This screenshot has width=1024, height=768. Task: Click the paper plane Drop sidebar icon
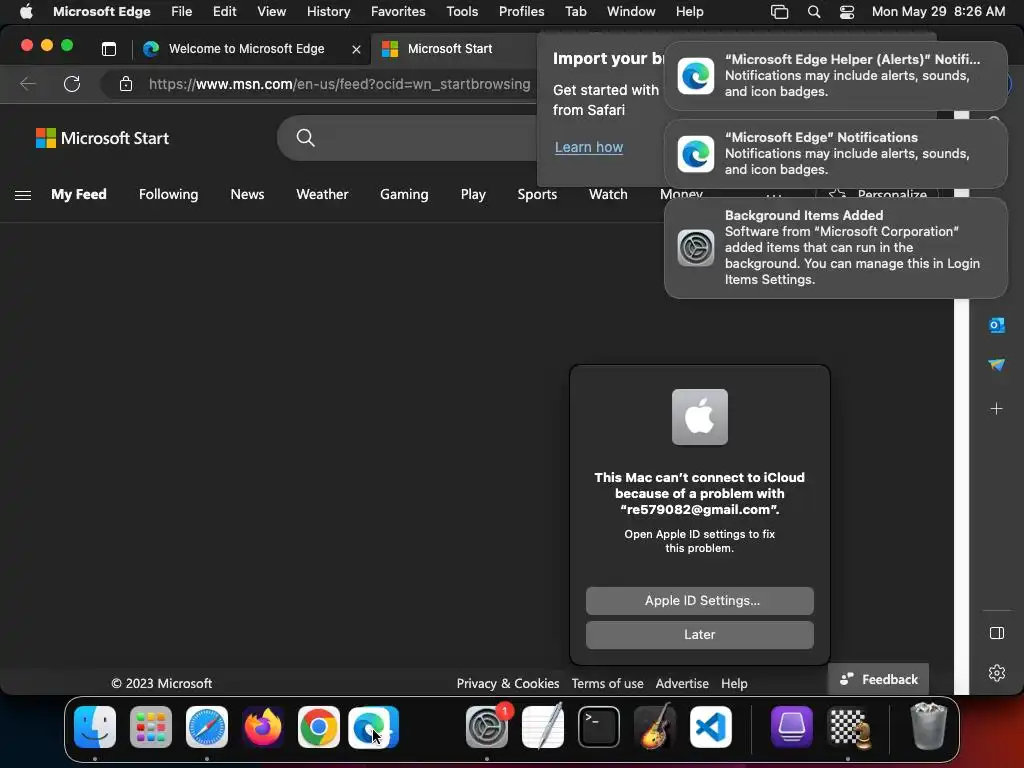coord(997,365)
